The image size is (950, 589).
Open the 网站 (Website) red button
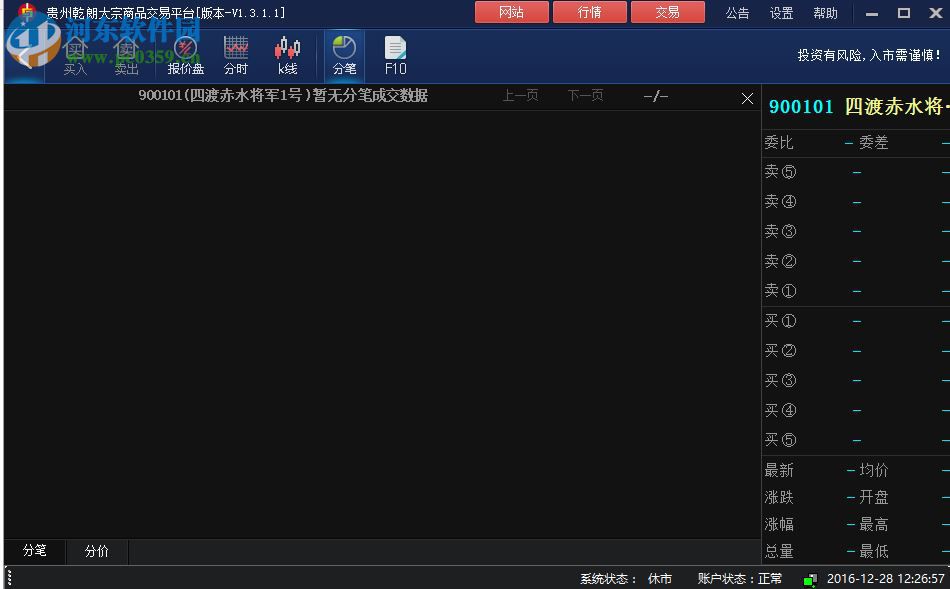point(511,12)
